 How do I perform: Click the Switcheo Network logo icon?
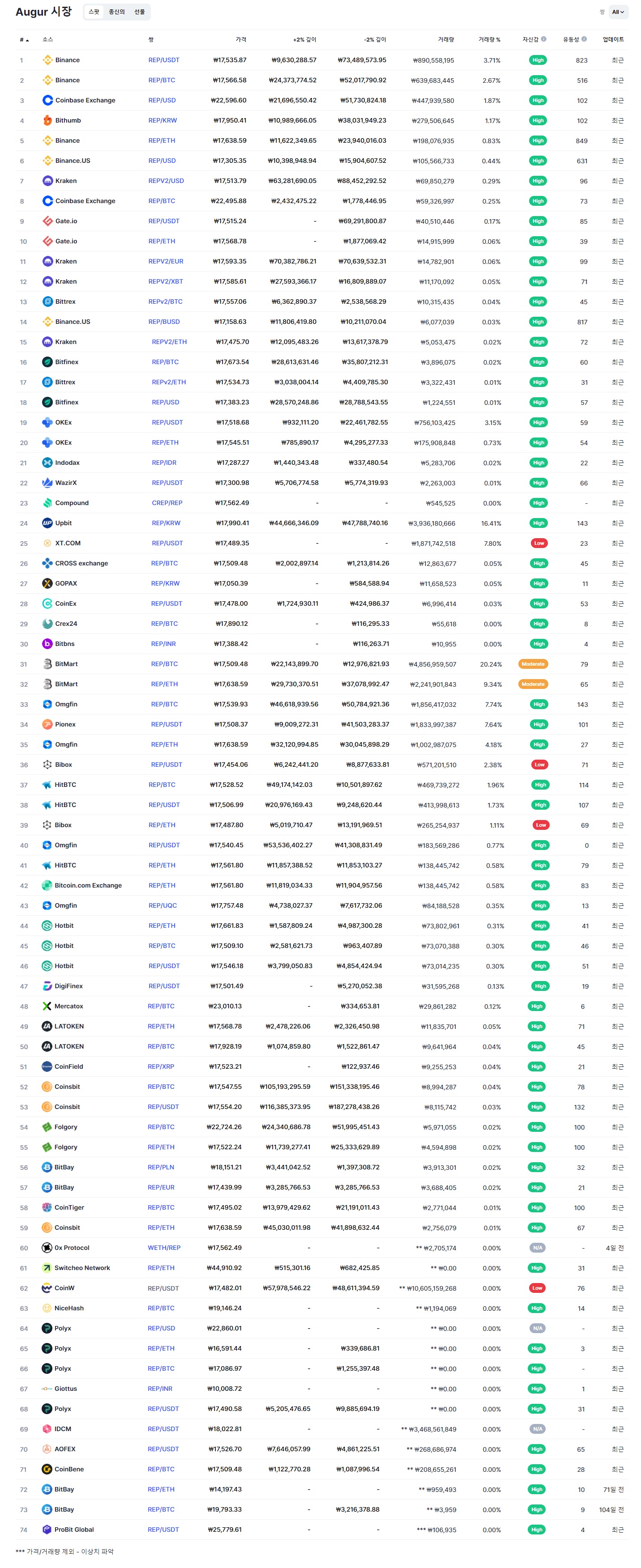click(x=47, y=1267)
